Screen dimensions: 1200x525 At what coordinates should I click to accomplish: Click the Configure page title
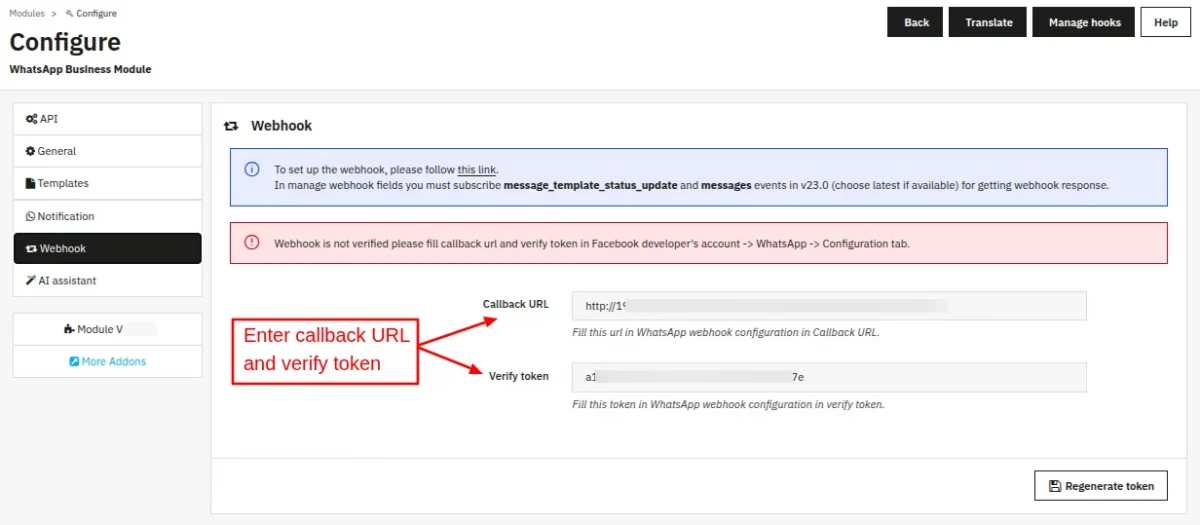coord(65,42)
